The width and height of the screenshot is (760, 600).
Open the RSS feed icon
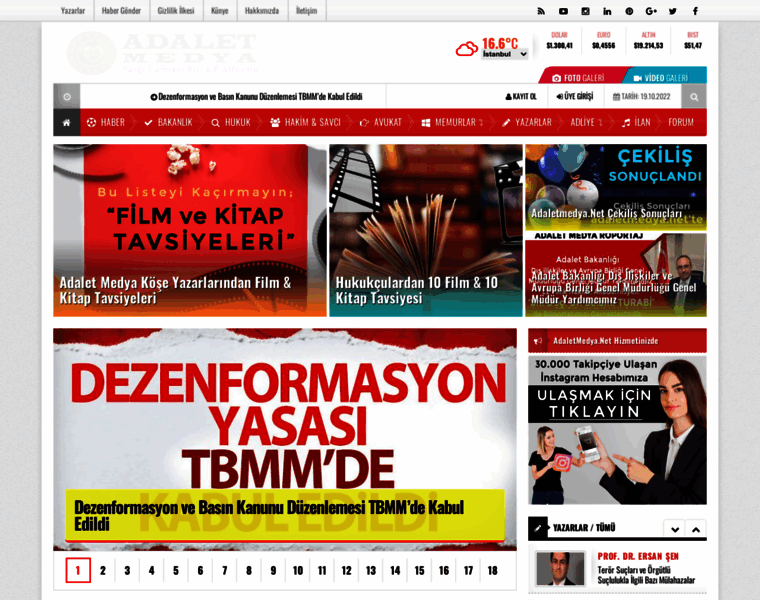coord(541,11)
